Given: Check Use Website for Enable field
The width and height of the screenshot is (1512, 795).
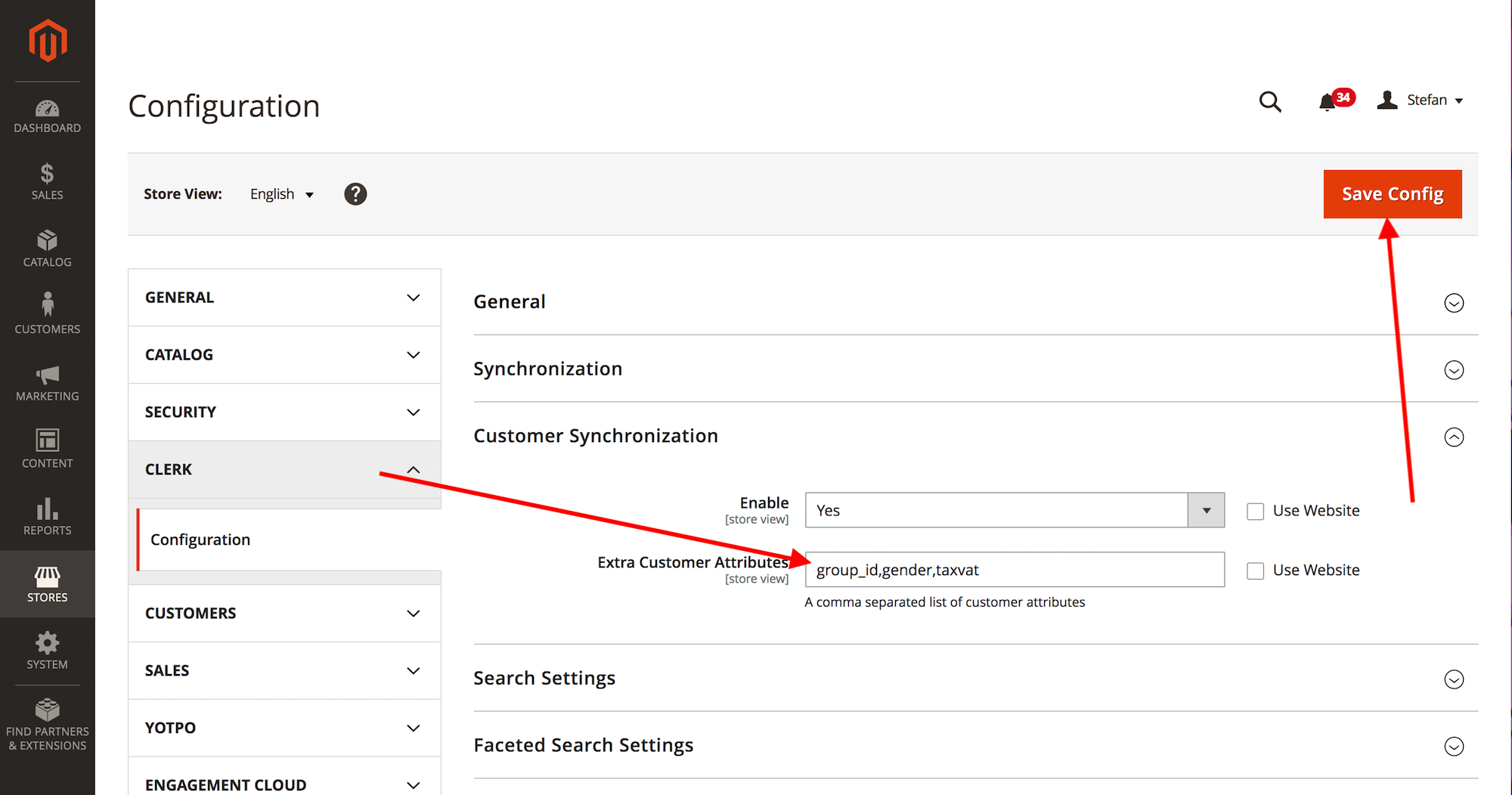Looking at the screenshot, I should coord(1256,512).
